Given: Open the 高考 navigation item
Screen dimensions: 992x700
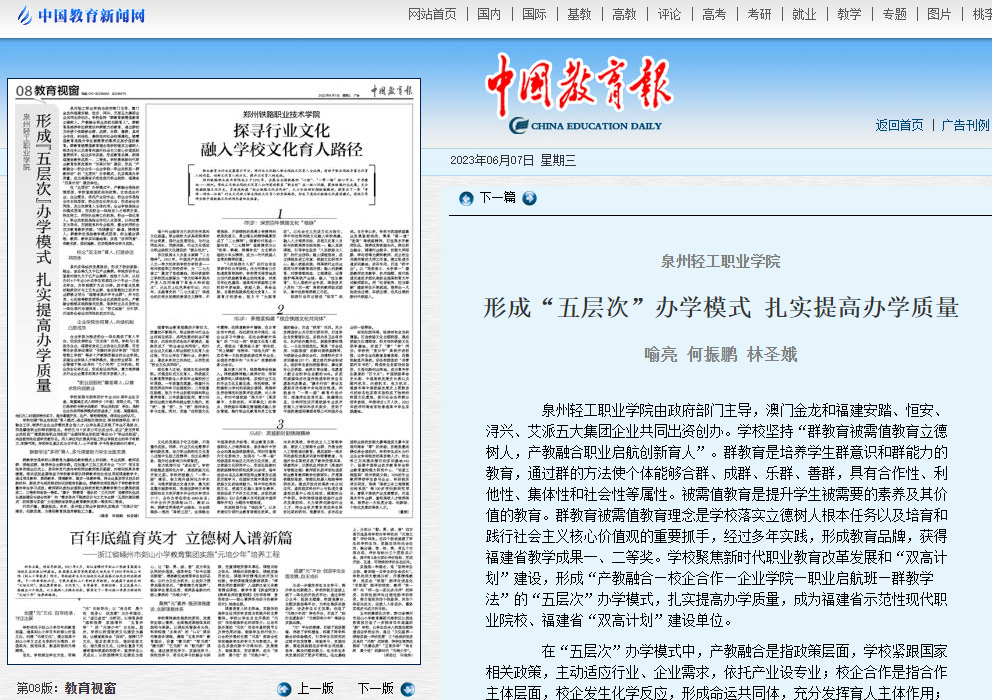Looking at the screenshot, I should click(714, 14).
